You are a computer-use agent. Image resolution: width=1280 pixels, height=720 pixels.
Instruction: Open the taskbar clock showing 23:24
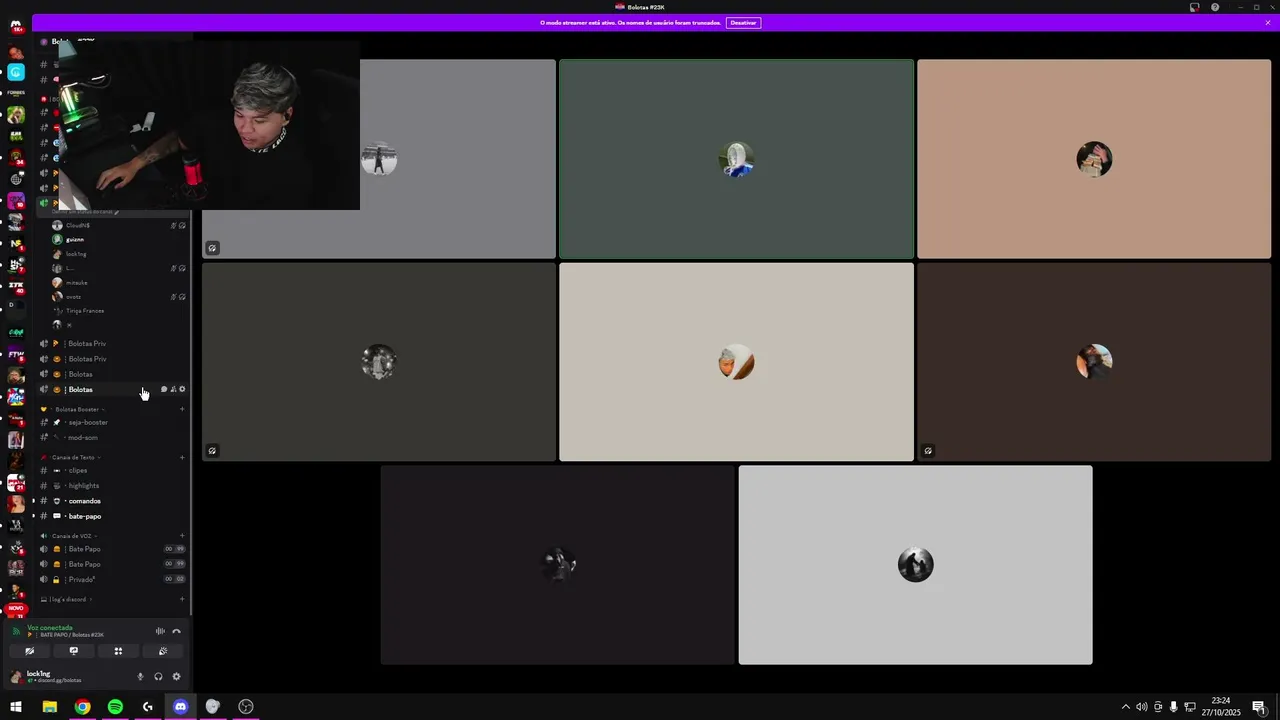click(1220, 707)
